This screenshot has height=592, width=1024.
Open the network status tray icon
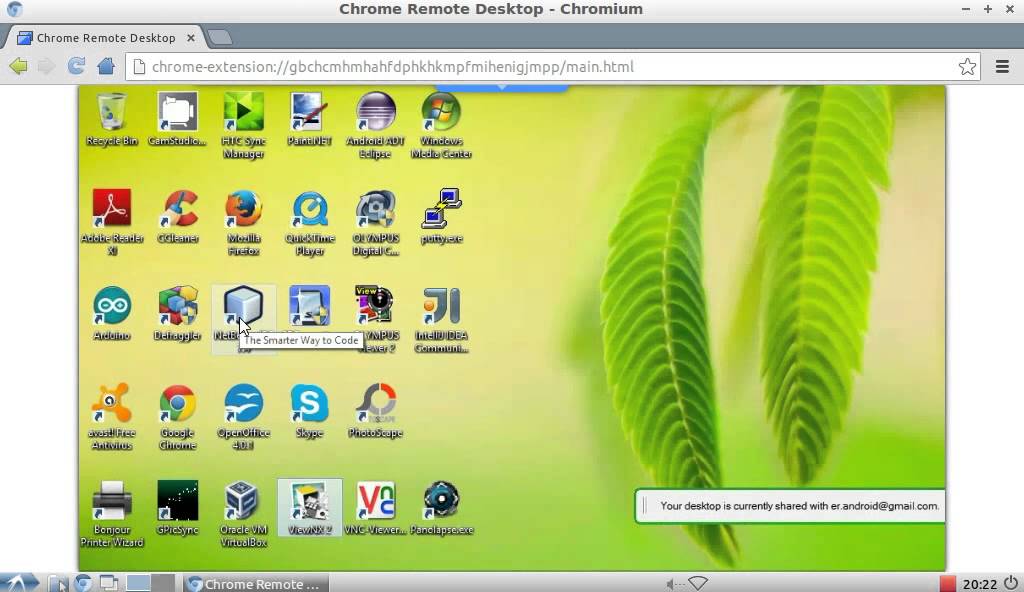pyautogui.click(x=698, y=583)
